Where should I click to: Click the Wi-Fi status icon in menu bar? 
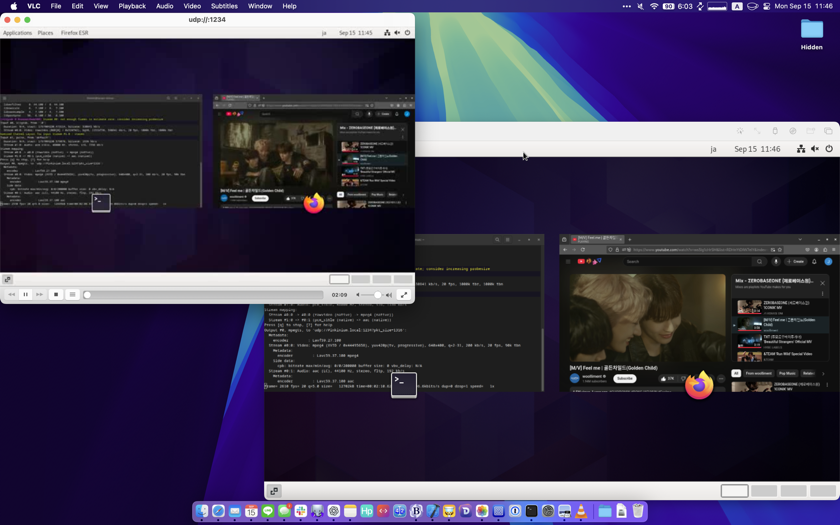pyautogui.click(x=654, y=6)
